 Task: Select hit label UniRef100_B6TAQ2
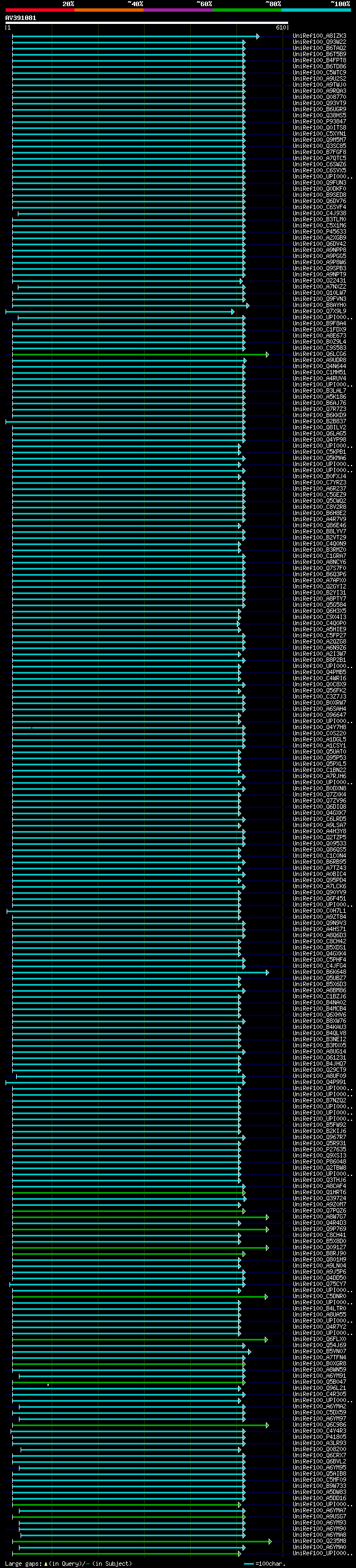(319, 48)
